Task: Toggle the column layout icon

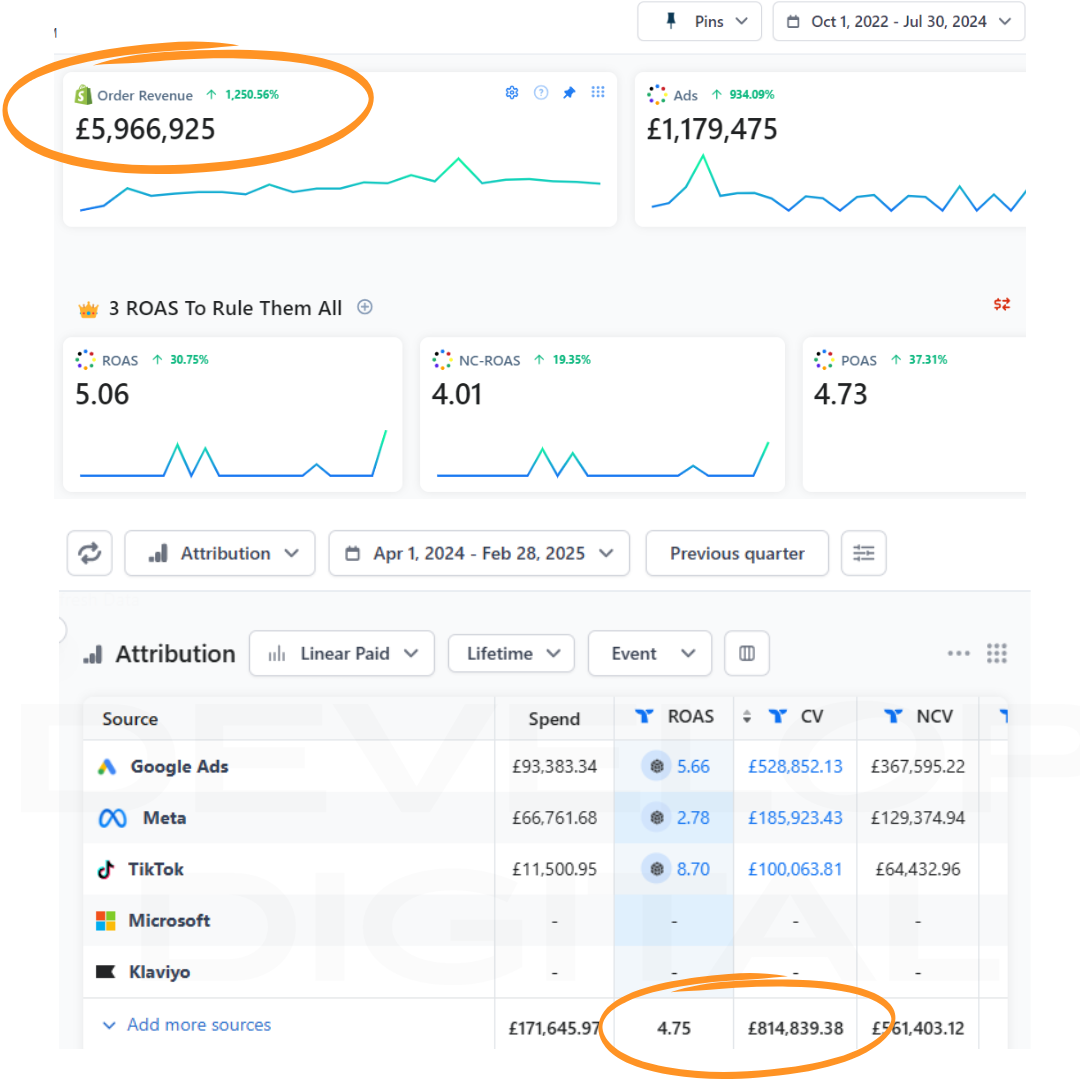Action: point(746,654)
